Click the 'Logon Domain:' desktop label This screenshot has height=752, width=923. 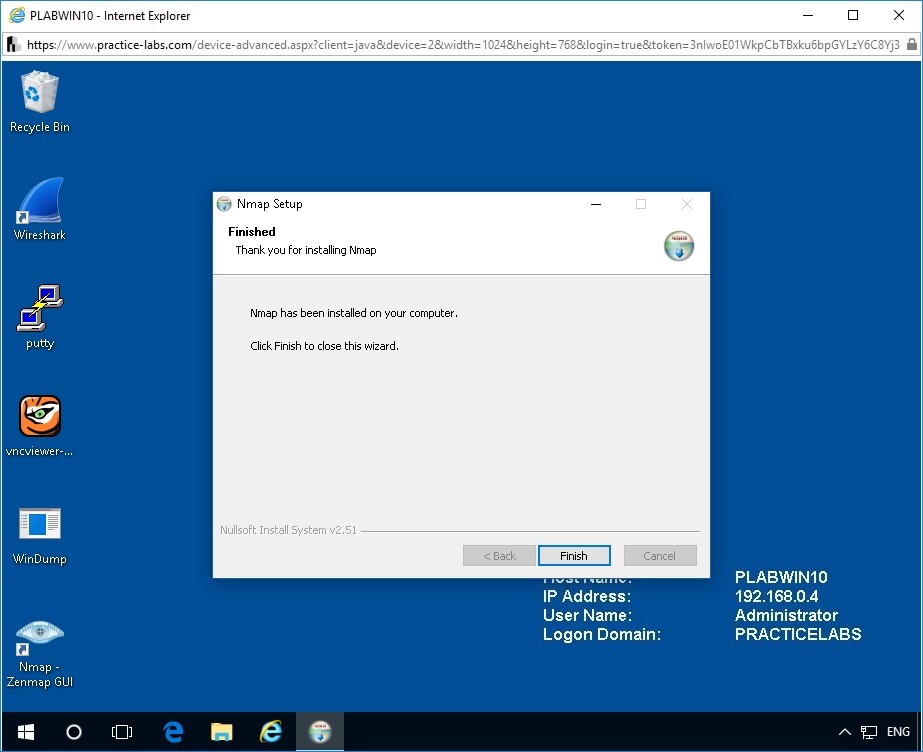point(602,634)
